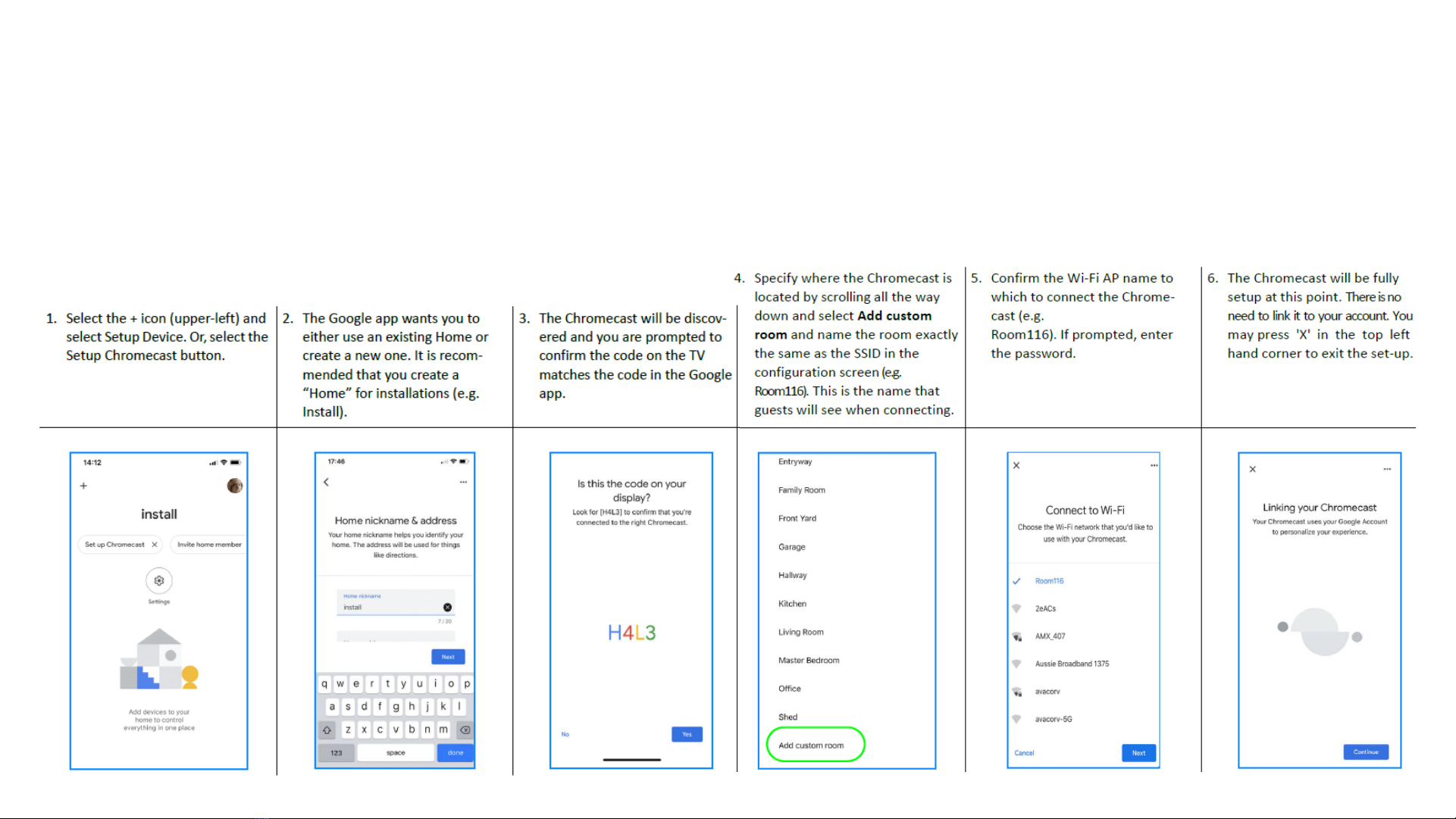Click the Wi-Fi signal icon beside AMX_407
The height and width of the screenshot is (819, 1456).
(1017, 636)
